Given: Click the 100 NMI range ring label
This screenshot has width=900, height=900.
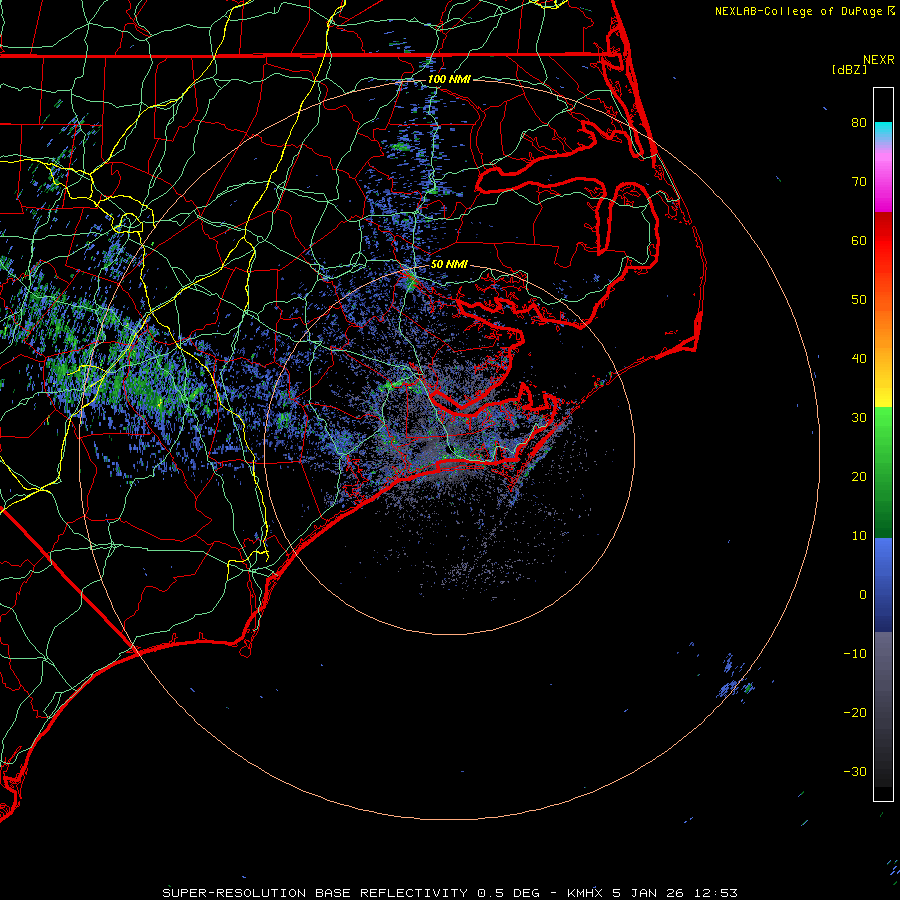Looking at the screenshot, I should pyautogui.click(x=449, y=79).
